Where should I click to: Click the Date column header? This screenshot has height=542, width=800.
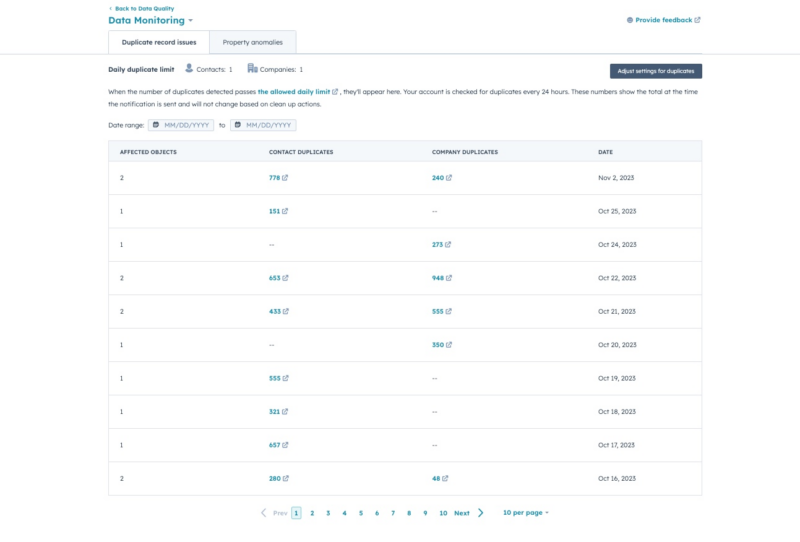606,152
